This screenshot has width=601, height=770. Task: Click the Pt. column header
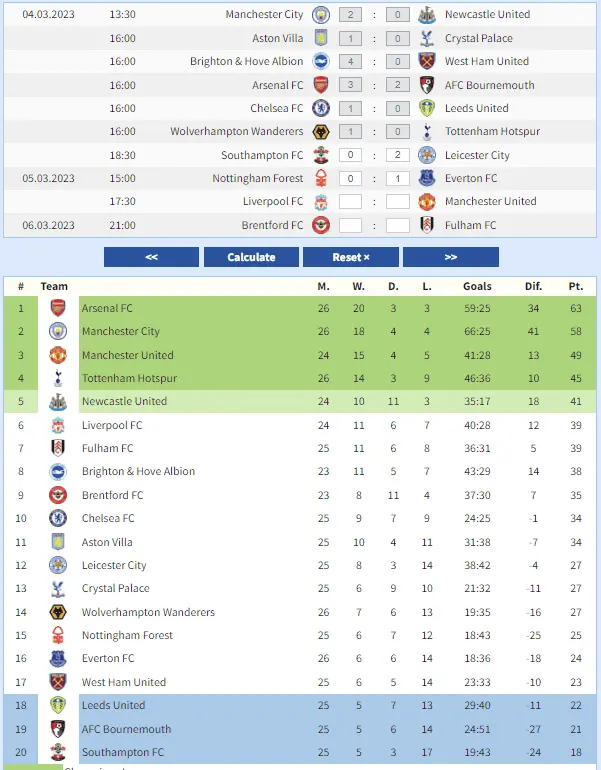coord(576,286)
